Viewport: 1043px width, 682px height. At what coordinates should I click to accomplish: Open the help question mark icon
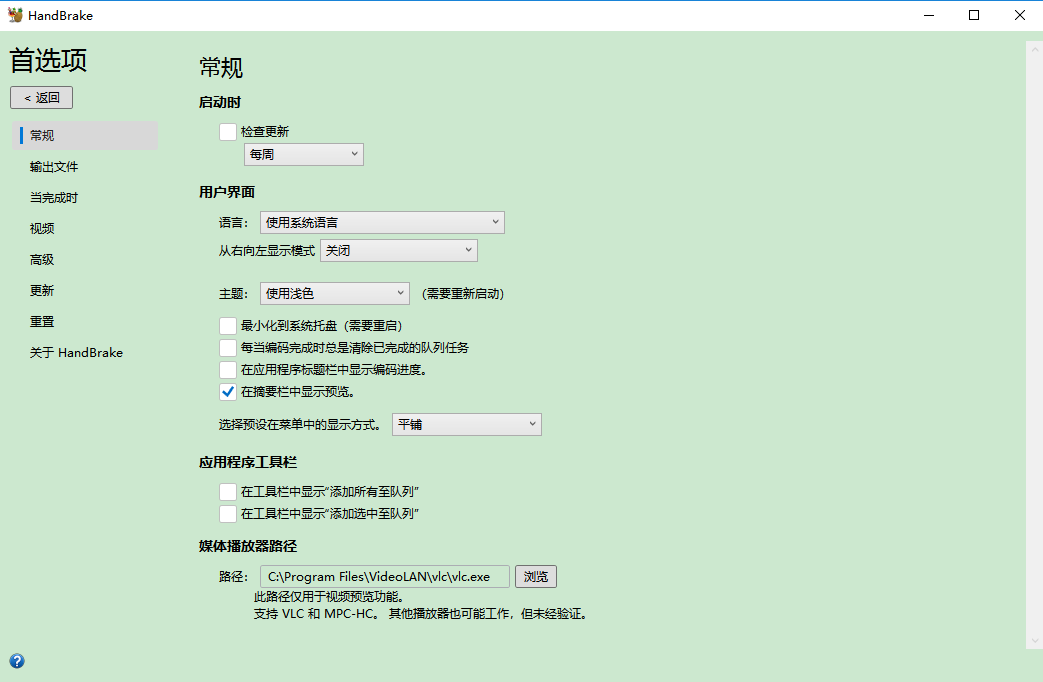point(17,661)
